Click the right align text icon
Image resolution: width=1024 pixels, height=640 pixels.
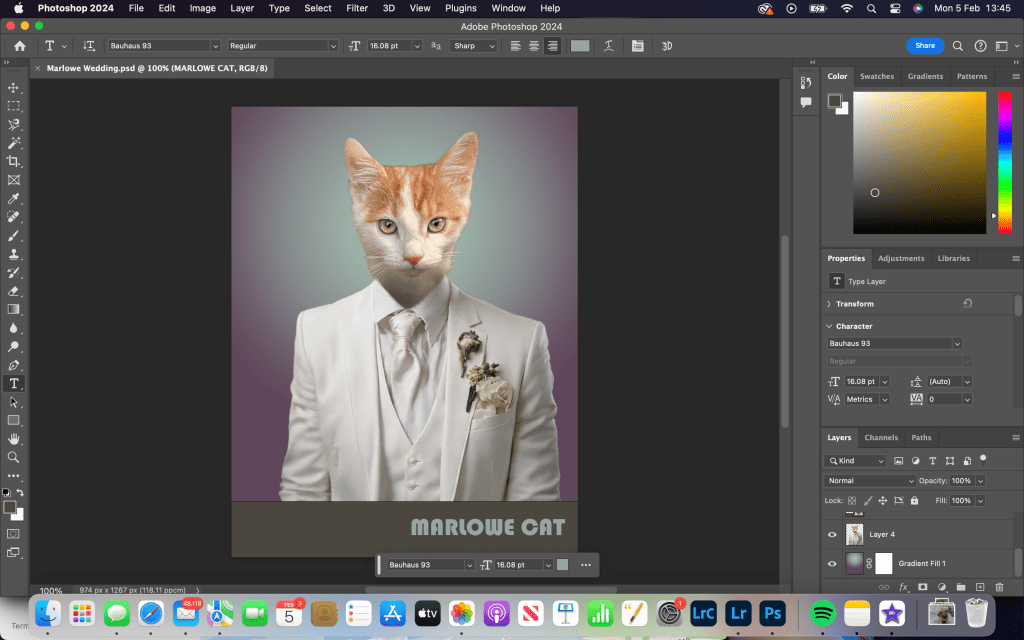click(x=552, y=46)
